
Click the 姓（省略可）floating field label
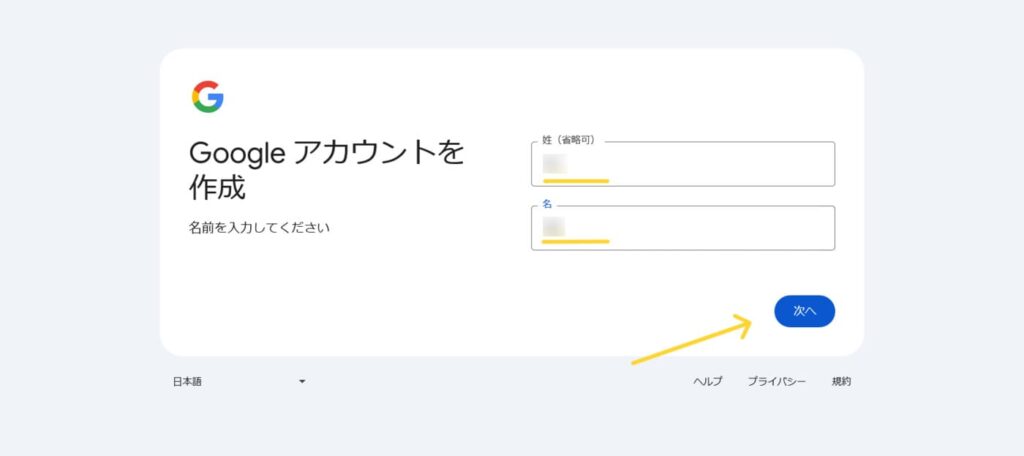(569, 140)
